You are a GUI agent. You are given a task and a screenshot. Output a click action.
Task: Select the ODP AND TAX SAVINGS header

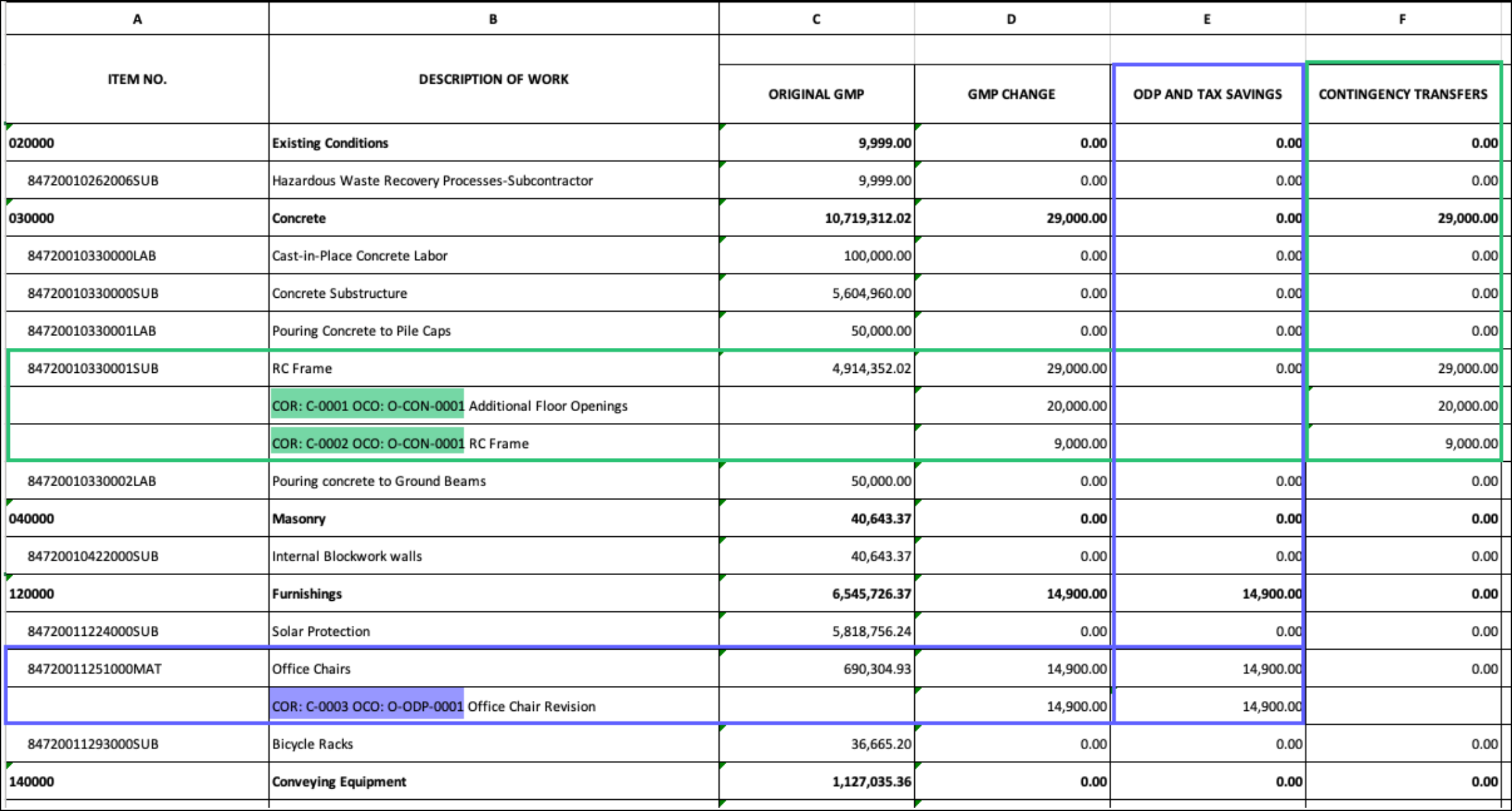(x=1206, y=94)
